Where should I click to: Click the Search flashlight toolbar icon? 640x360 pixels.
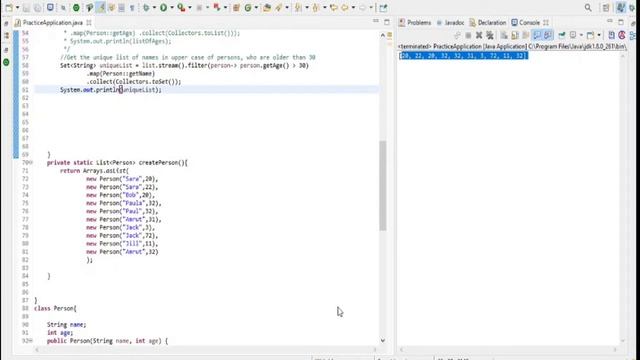tap(279, 8)
